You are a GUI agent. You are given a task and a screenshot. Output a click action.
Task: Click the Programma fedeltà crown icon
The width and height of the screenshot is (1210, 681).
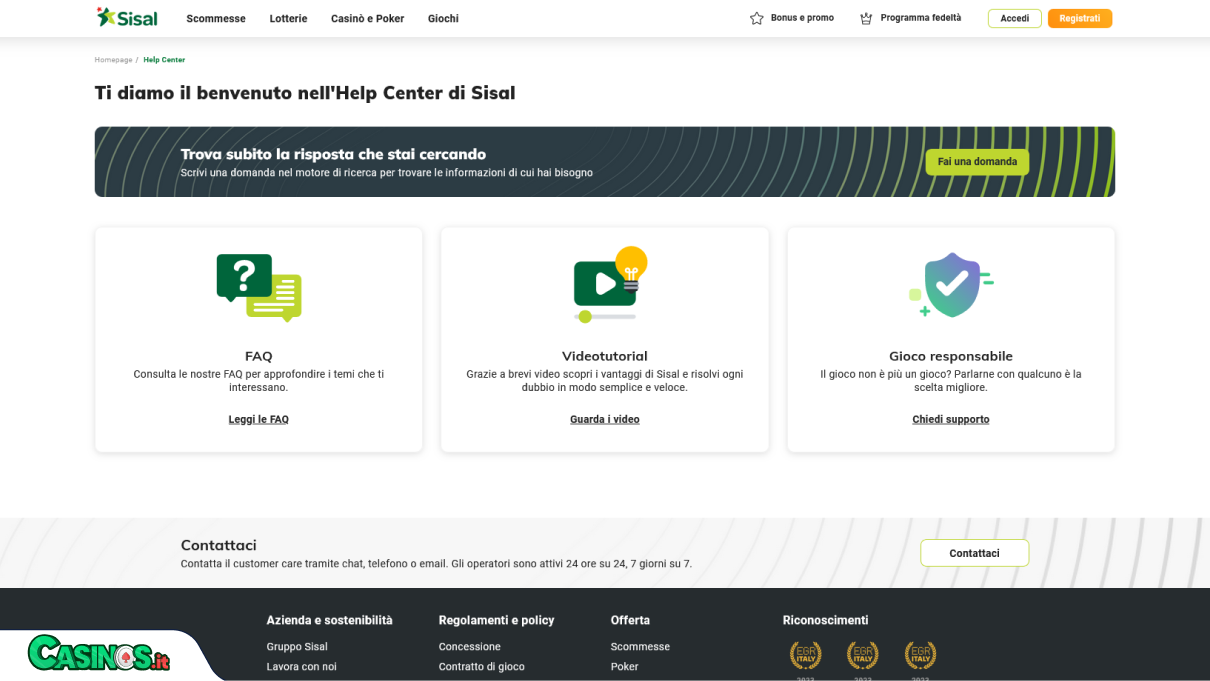[866, 18]
